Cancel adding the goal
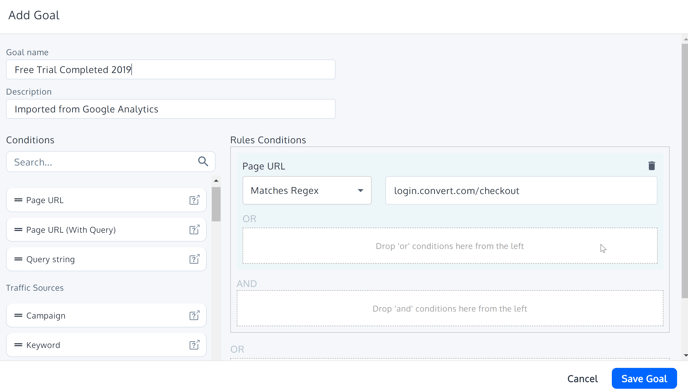The height and width of the screenshot is (392, 688). pos(582,378)
